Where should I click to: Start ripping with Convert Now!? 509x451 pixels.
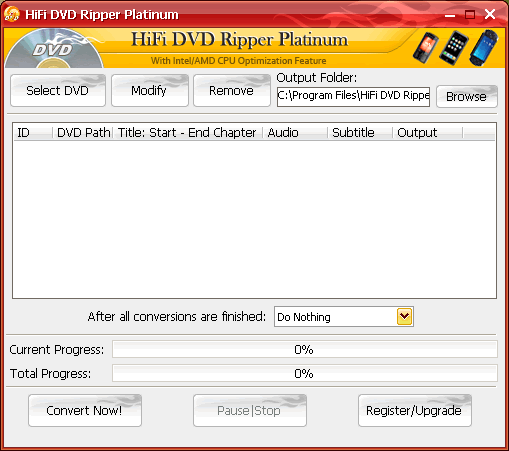85,411
